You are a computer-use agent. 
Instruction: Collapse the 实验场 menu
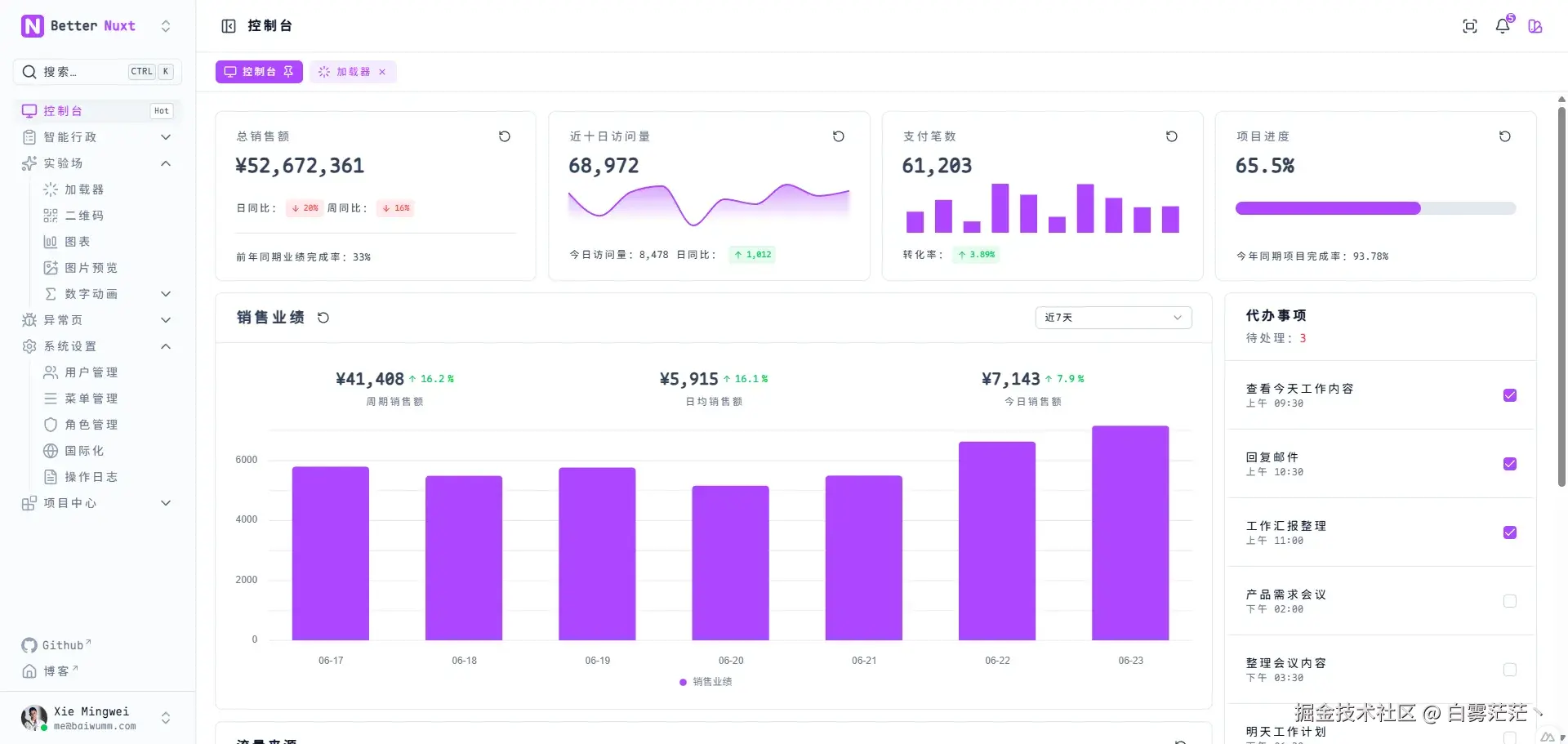(97, 163)
